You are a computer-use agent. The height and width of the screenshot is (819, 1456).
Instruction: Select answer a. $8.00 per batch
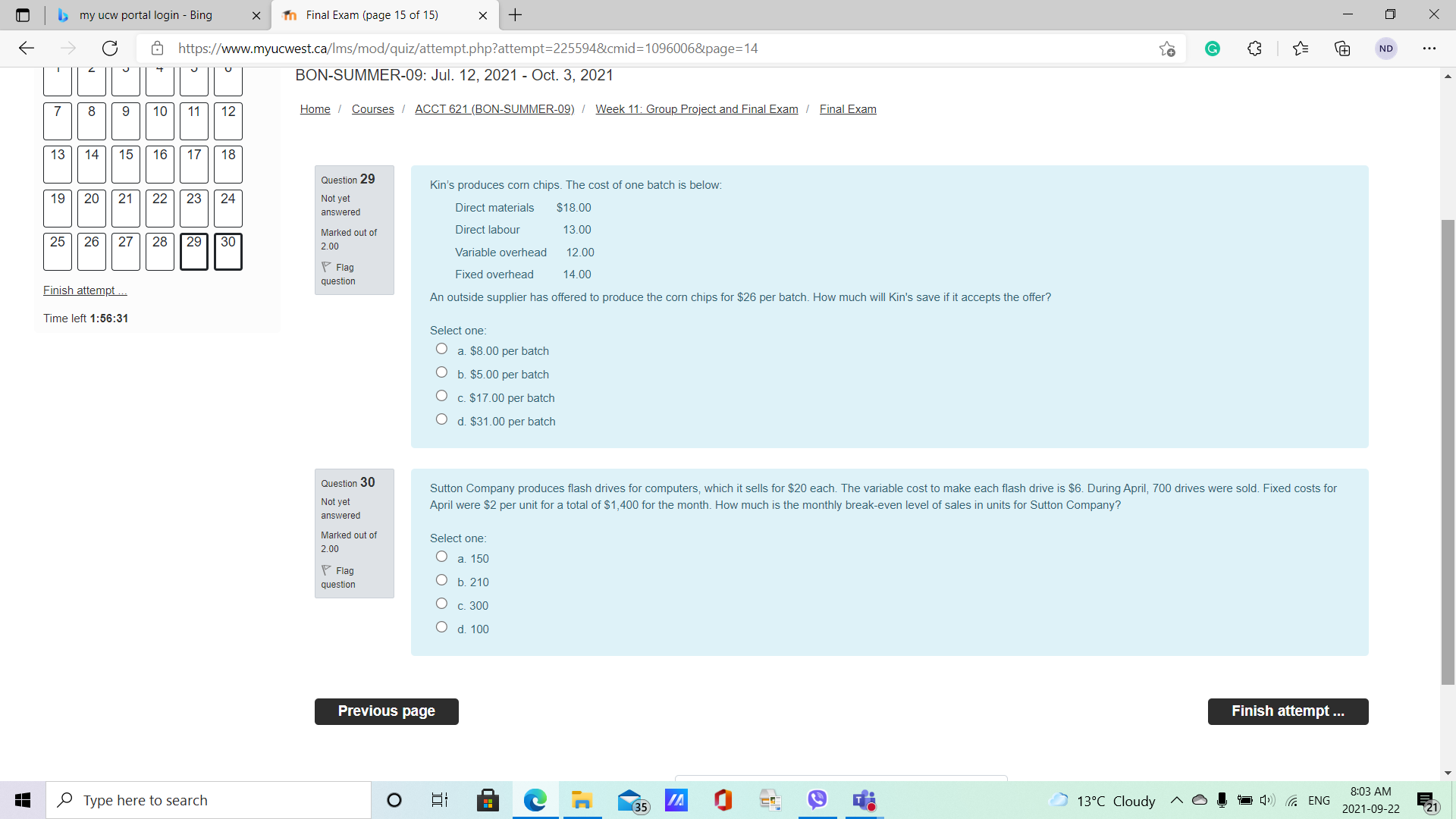click(x=441, y=349)
